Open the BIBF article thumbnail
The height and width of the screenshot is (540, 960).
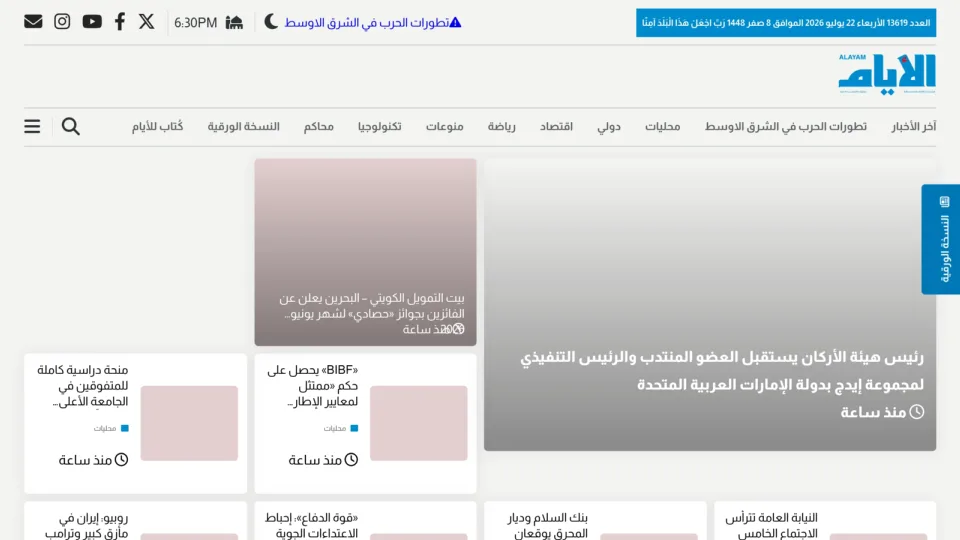419,423
